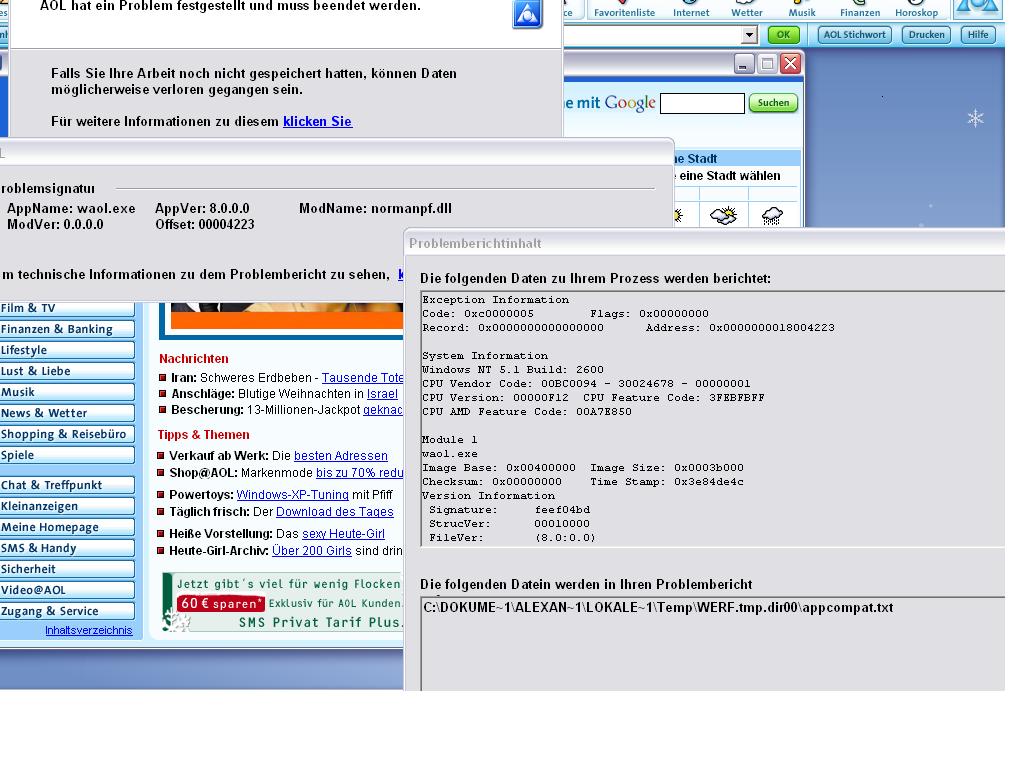
Task: Open the 'sexy Heute-Girl' link
Action: [x=343, y=534]
